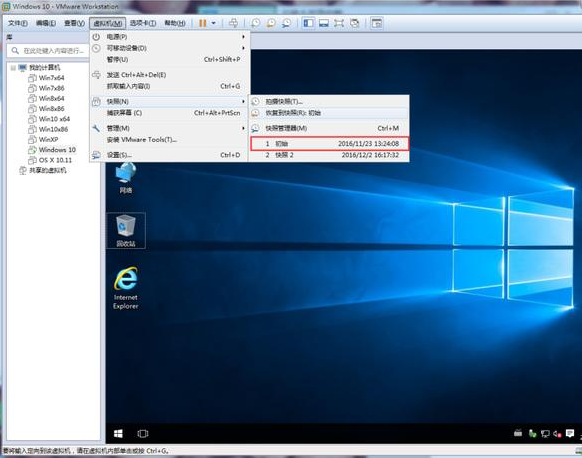Open the guest Windows Start button
582x458 pixels.
point(118,434)
